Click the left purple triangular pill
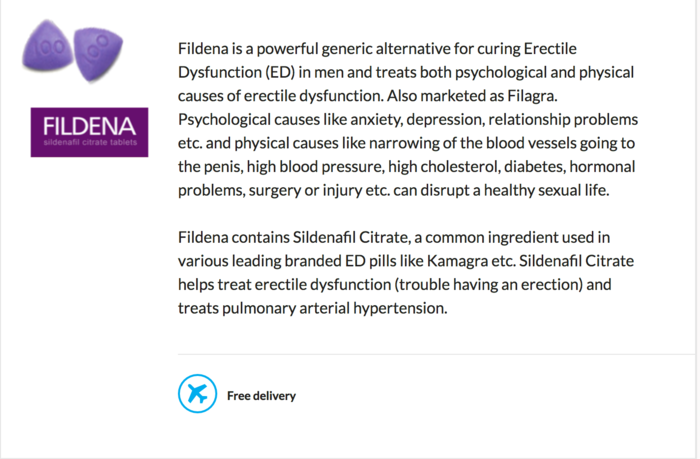The width and height of the screenshot is (700, 459). pos(47,46)
